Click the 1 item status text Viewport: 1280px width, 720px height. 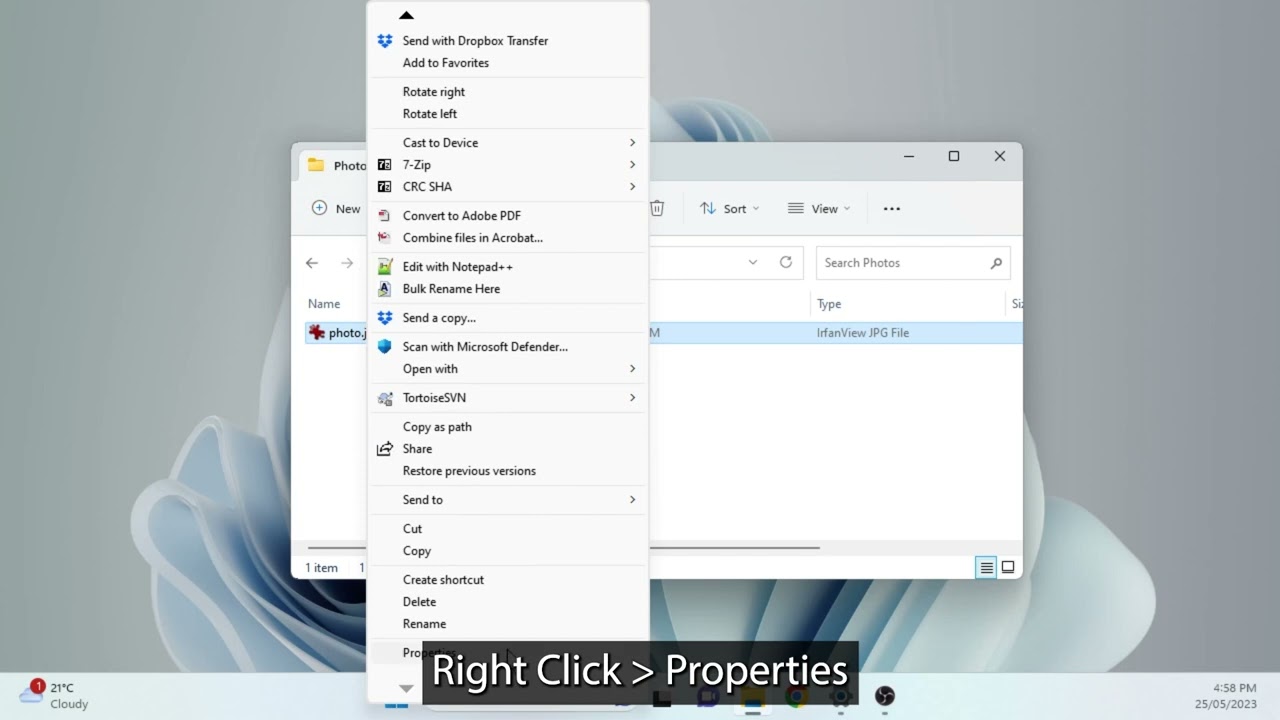coord(321,568)
